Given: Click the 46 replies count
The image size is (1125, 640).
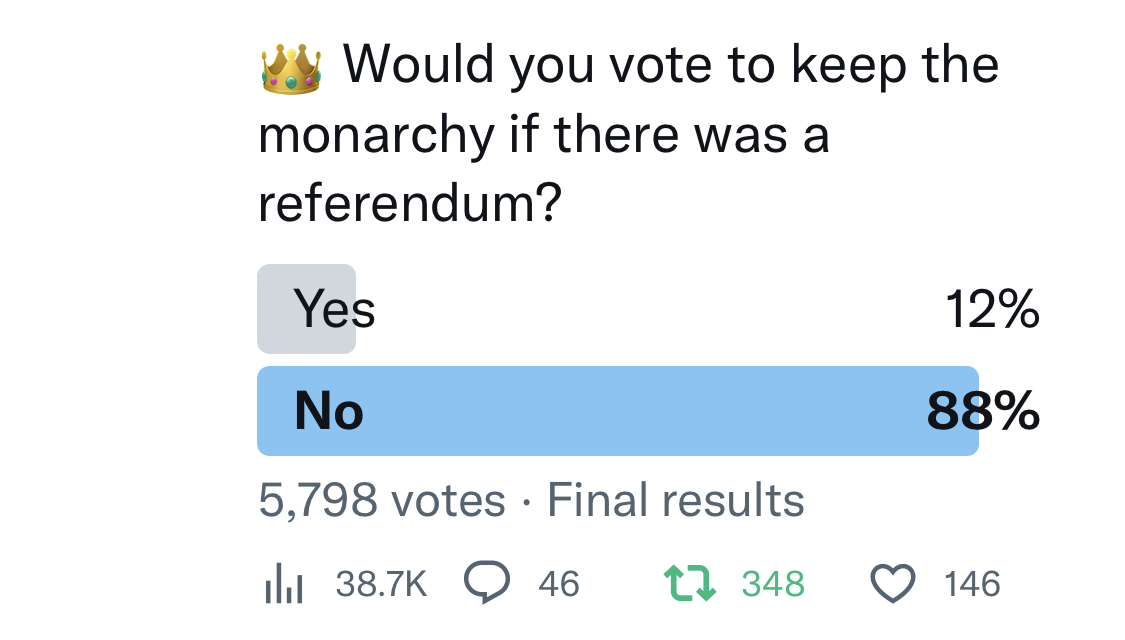Looking at the screenshot, I should pos(558,583).
